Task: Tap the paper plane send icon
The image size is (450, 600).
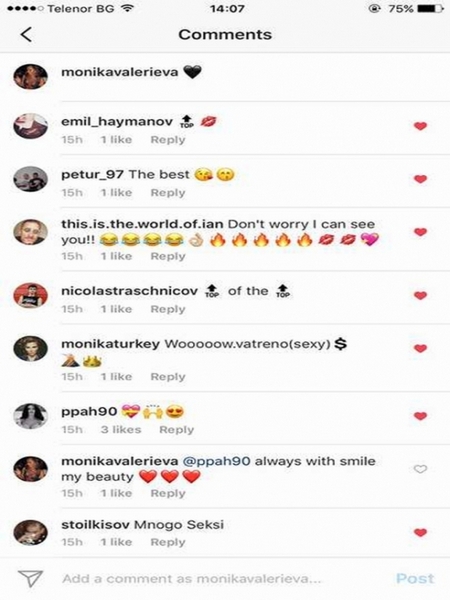Action: 30,579
